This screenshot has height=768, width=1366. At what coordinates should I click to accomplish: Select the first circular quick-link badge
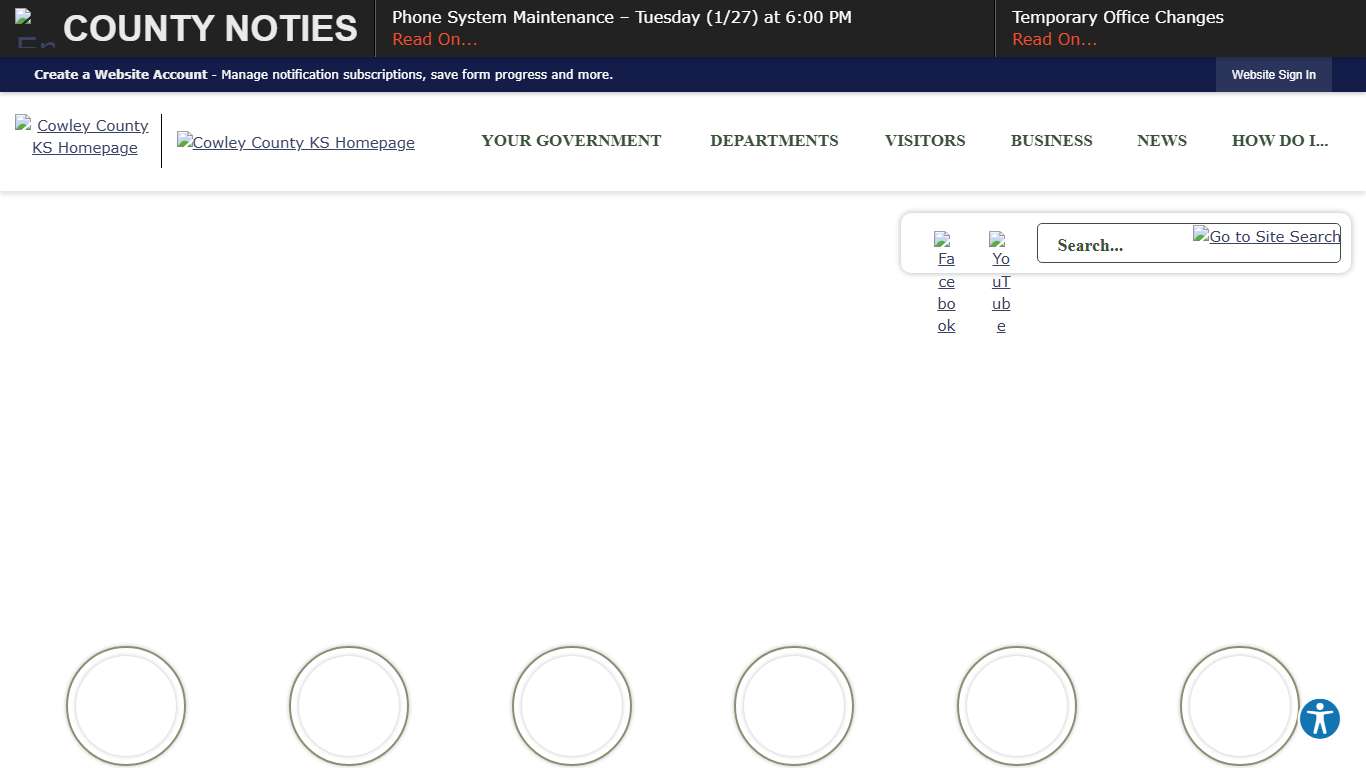click(125, 705)
